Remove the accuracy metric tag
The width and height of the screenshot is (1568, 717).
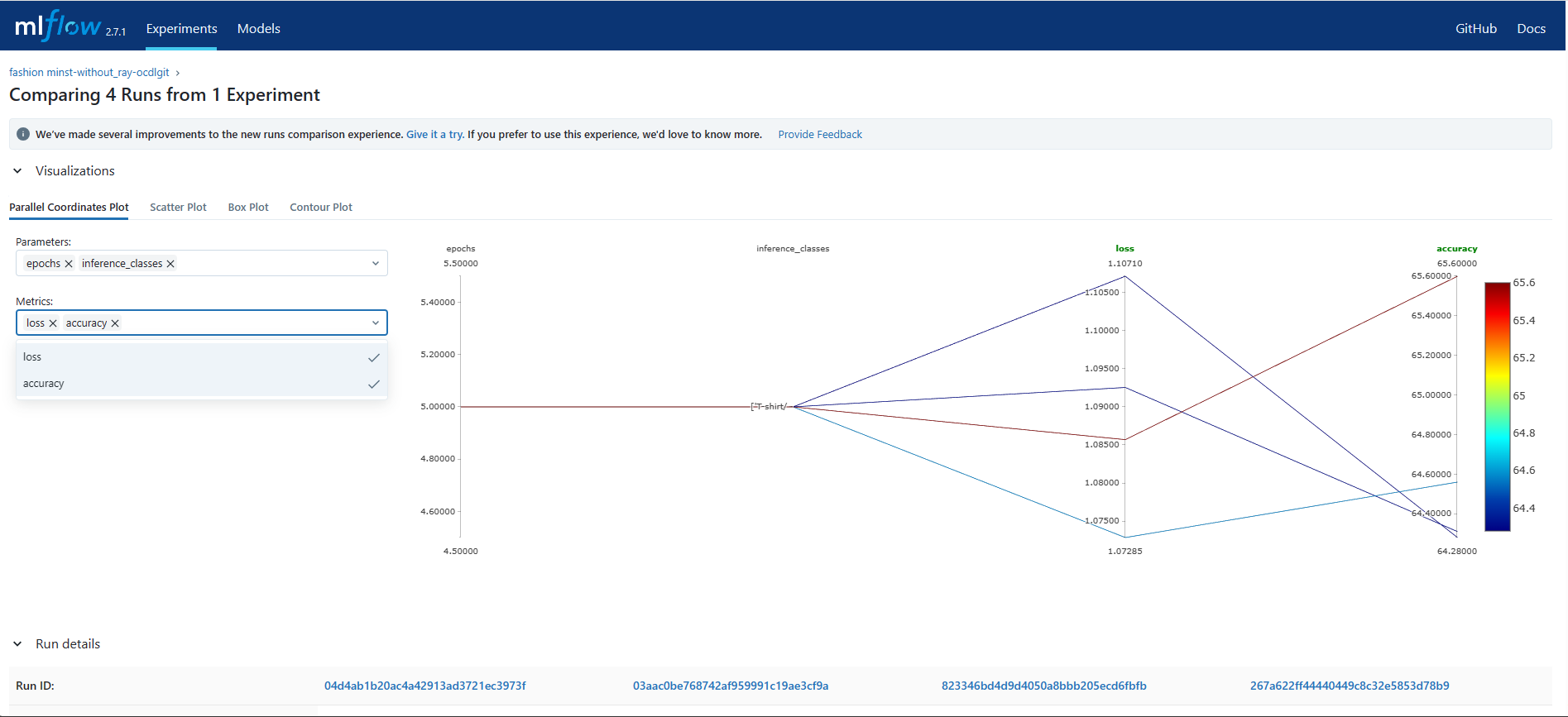pos(115,323)
